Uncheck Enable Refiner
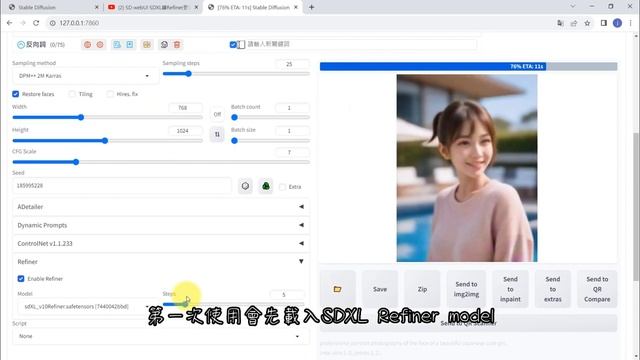This screenshot has width=640, height=360. tap(21, 279)
